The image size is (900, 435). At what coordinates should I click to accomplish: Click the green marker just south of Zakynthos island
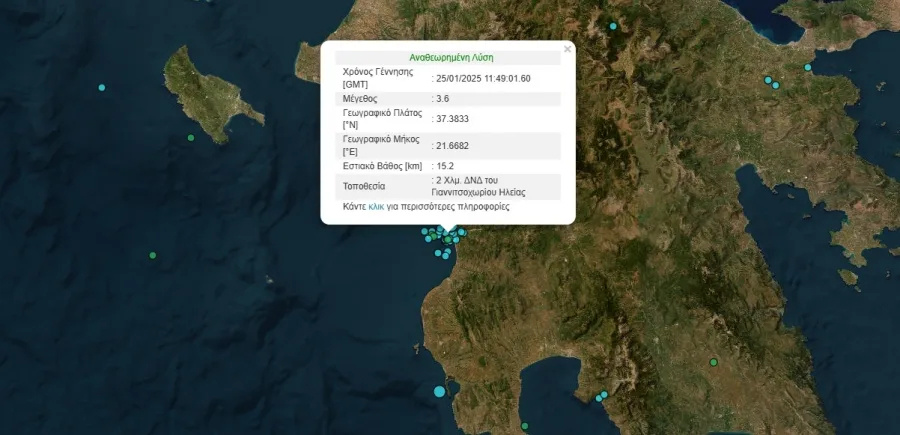tap(191, 138)
